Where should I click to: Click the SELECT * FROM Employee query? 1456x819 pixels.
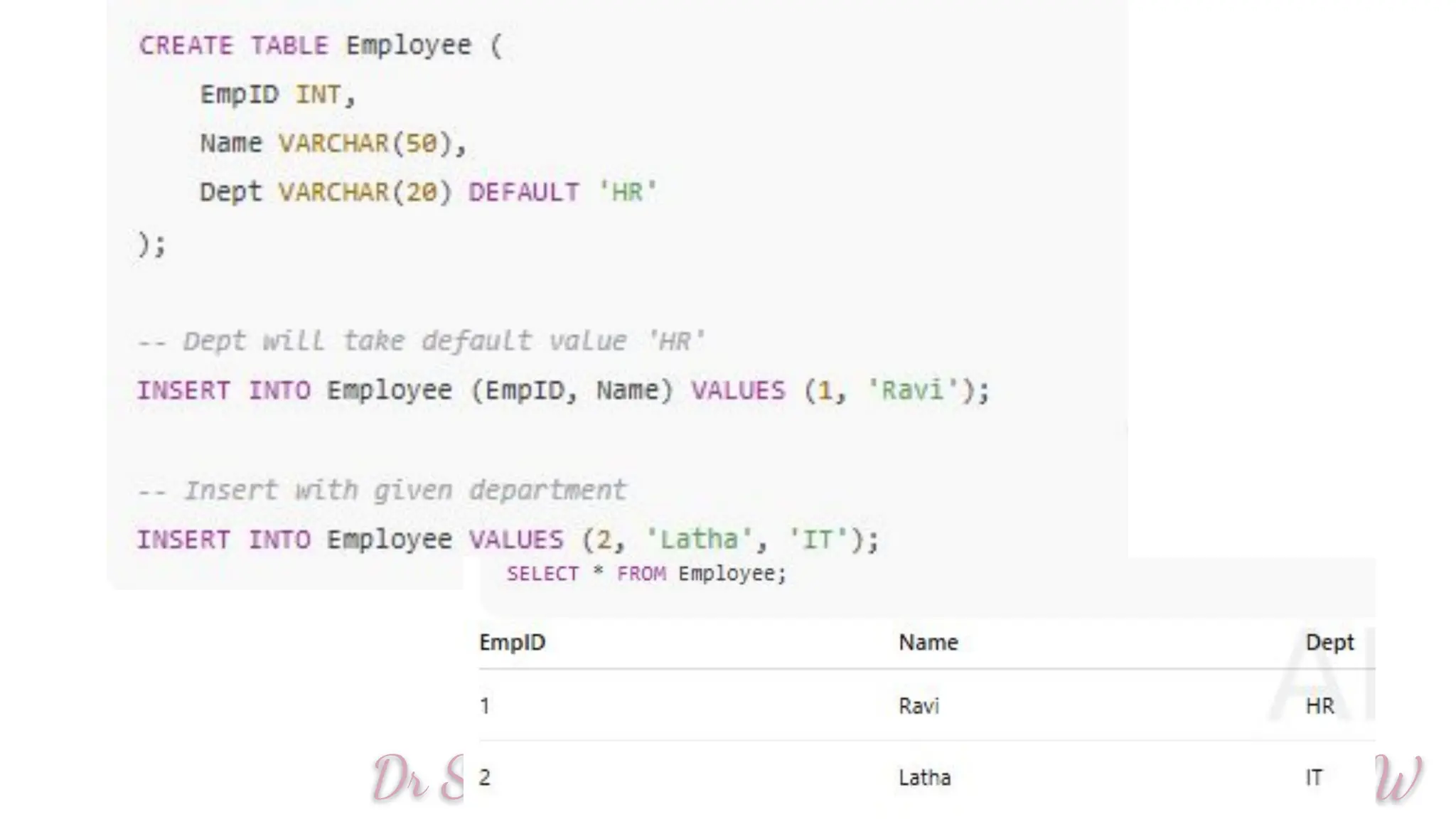[x=646, y=574]
